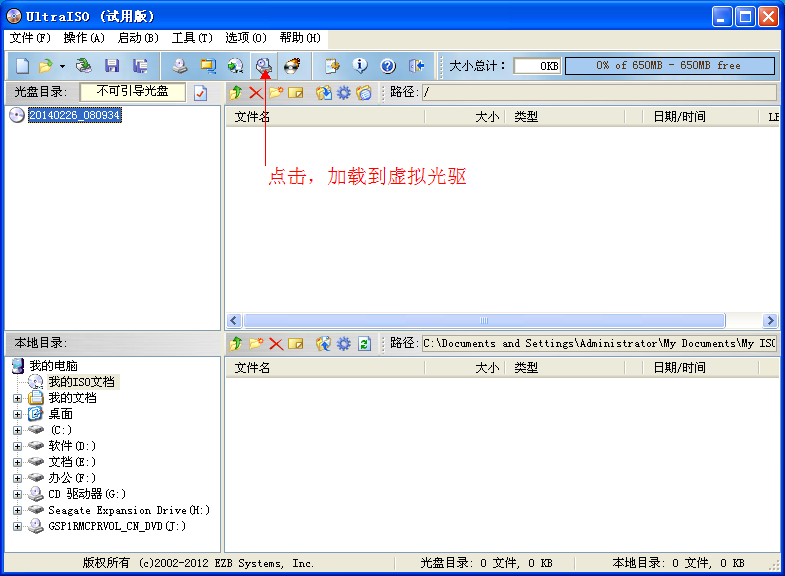Screen dimensions: 785x576
Task: Sort local files by 文件名 column header
Action: tap(325, 368)
